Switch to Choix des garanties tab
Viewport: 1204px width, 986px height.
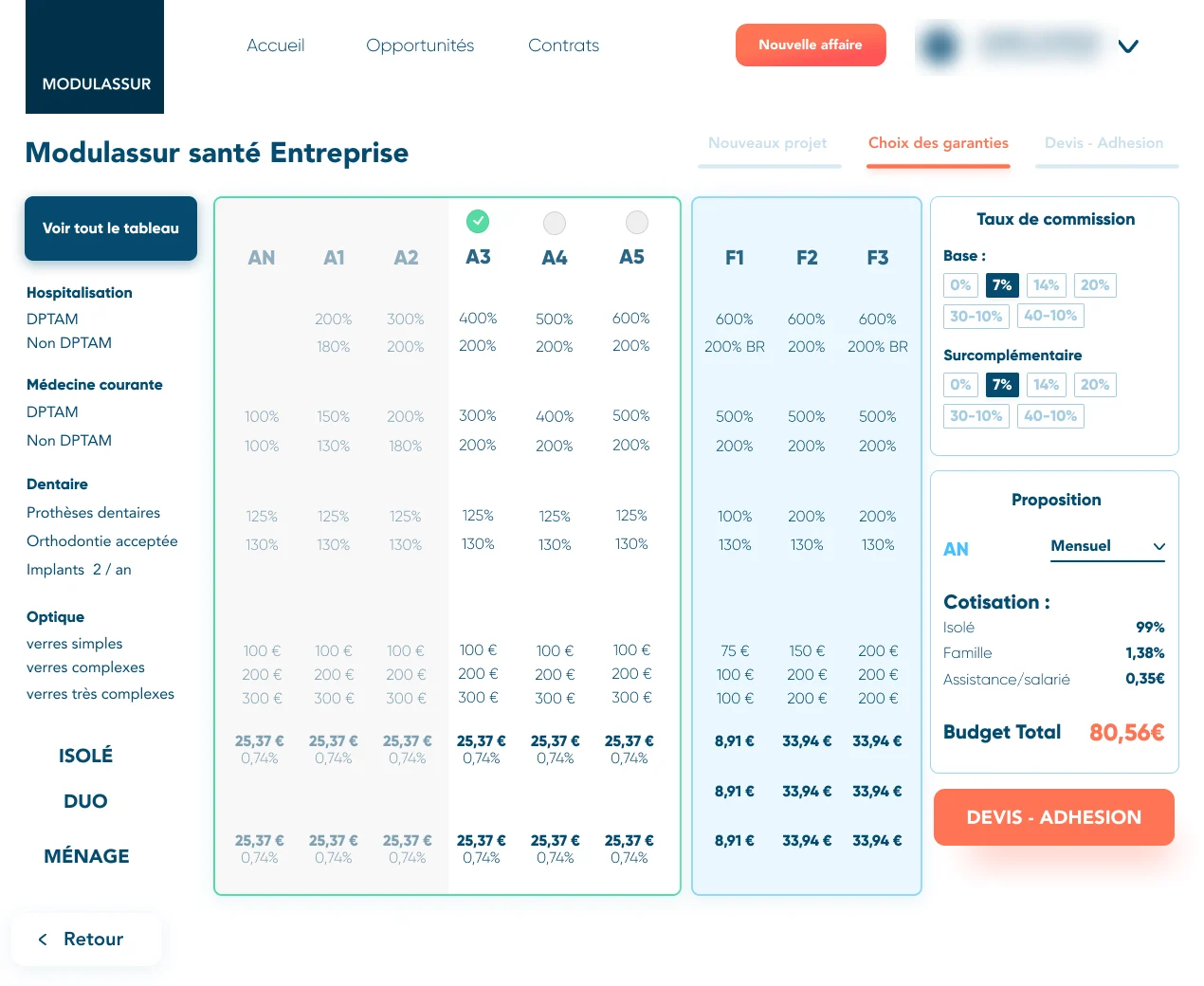(939, 143)
